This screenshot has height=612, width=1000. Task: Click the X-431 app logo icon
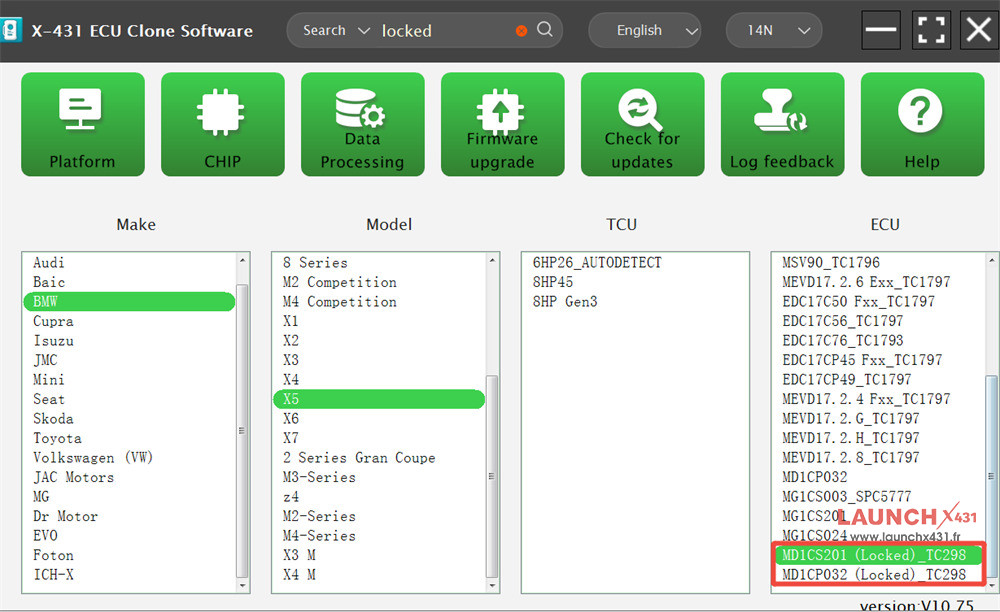click(10, 30)
